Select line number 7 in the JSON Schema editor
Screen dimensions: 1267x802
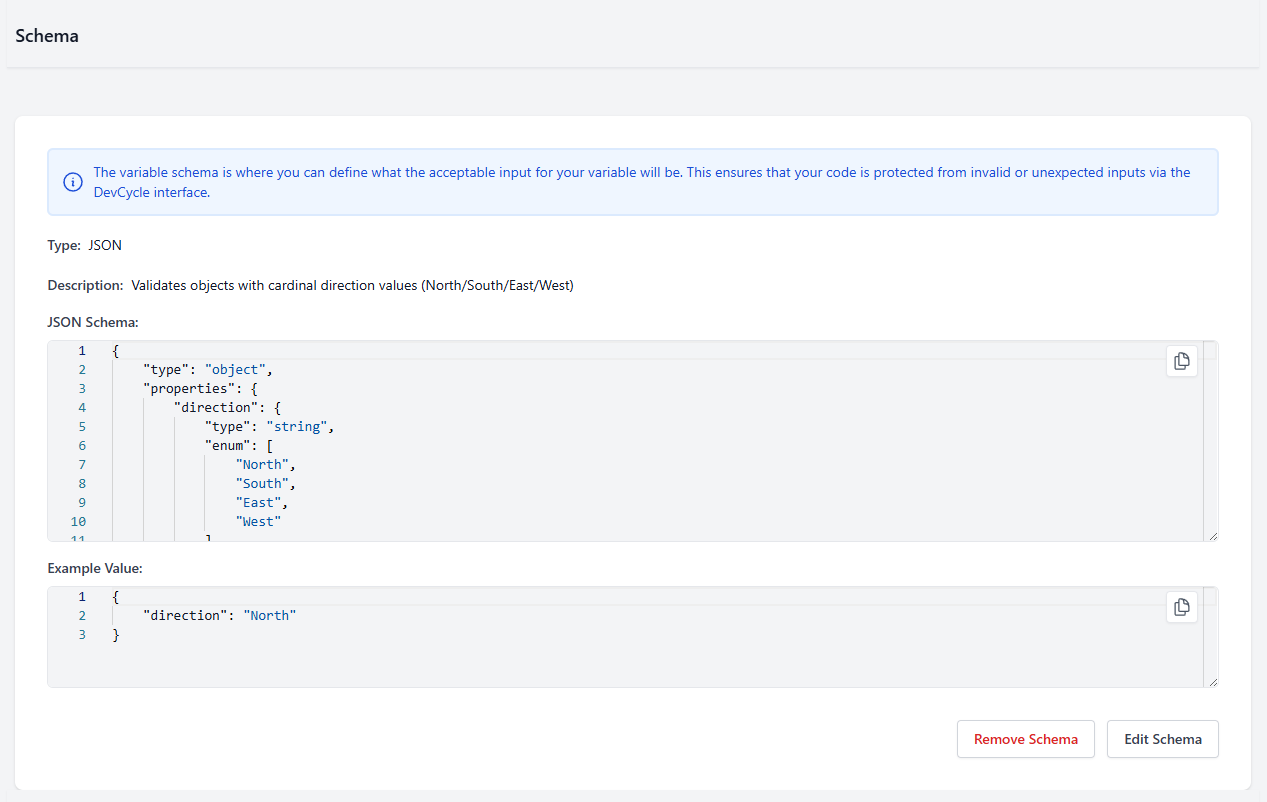pos(81,464)
